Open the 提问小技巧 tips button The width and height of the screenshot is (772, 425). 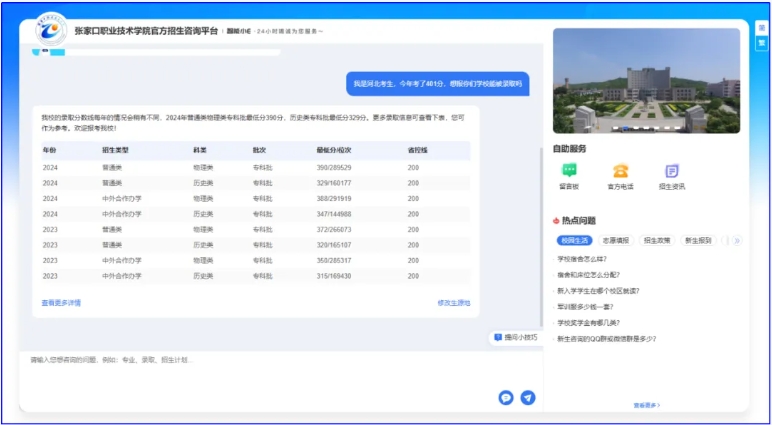(x=516, y=337)
